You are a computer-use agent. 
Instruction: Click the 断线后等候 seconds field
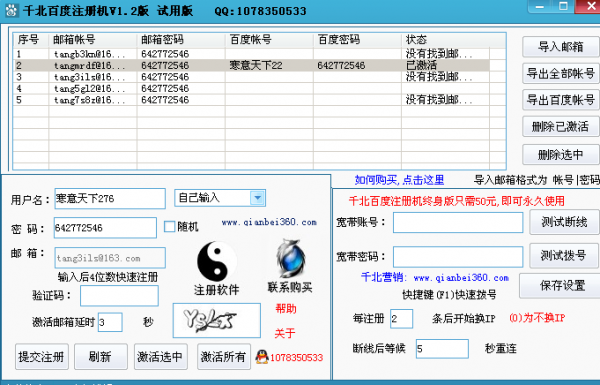tap(442, 349)
